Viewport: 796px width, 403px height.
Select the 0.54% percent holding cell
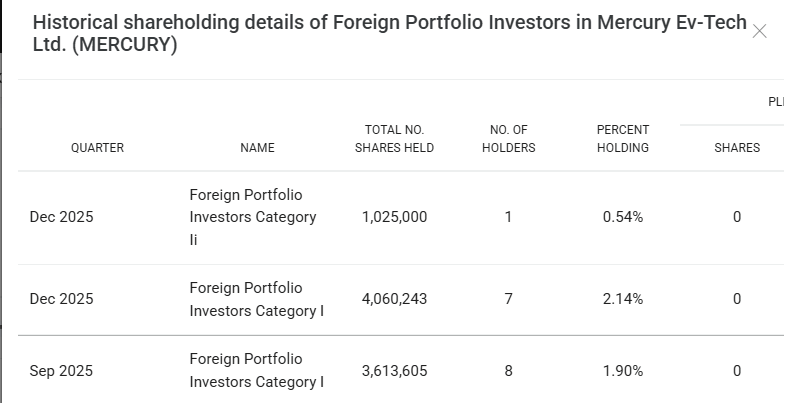tap(622, 217)
